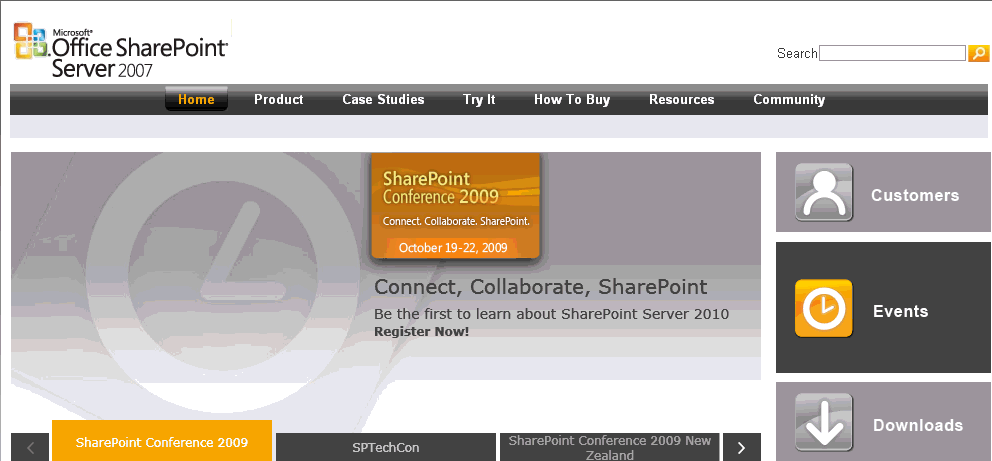Go to previous carousel item arrow

(x=30, y=447)
